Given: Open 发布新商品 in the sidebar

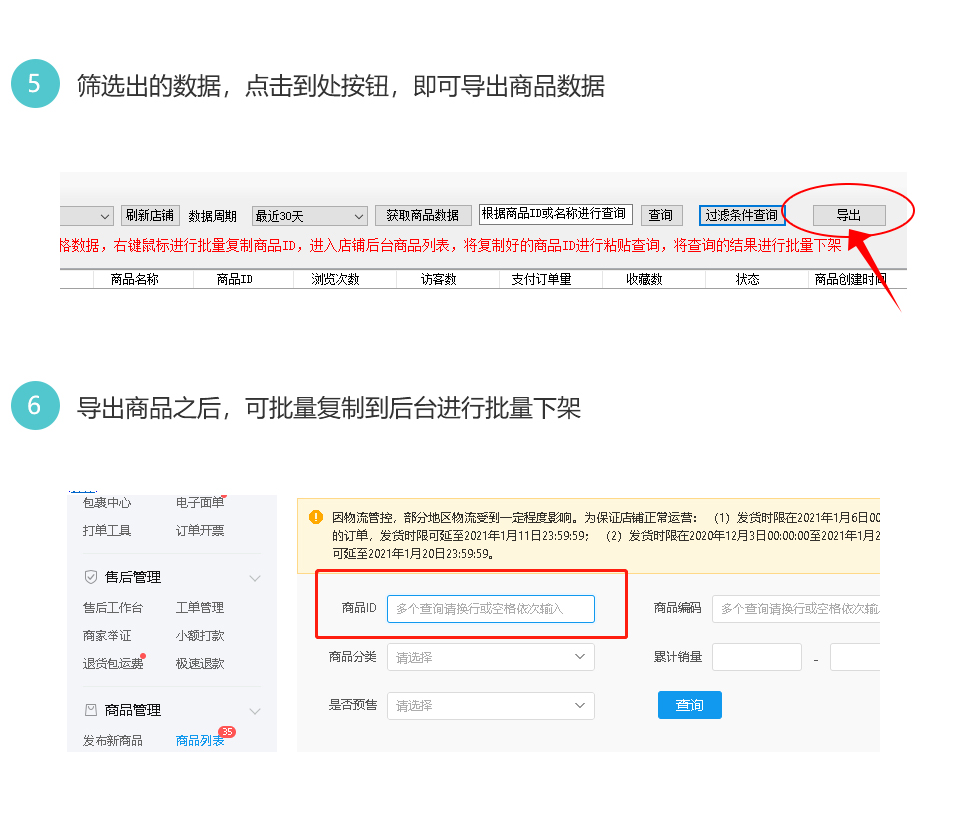Looking at the screenshot, I should (112, 741).
